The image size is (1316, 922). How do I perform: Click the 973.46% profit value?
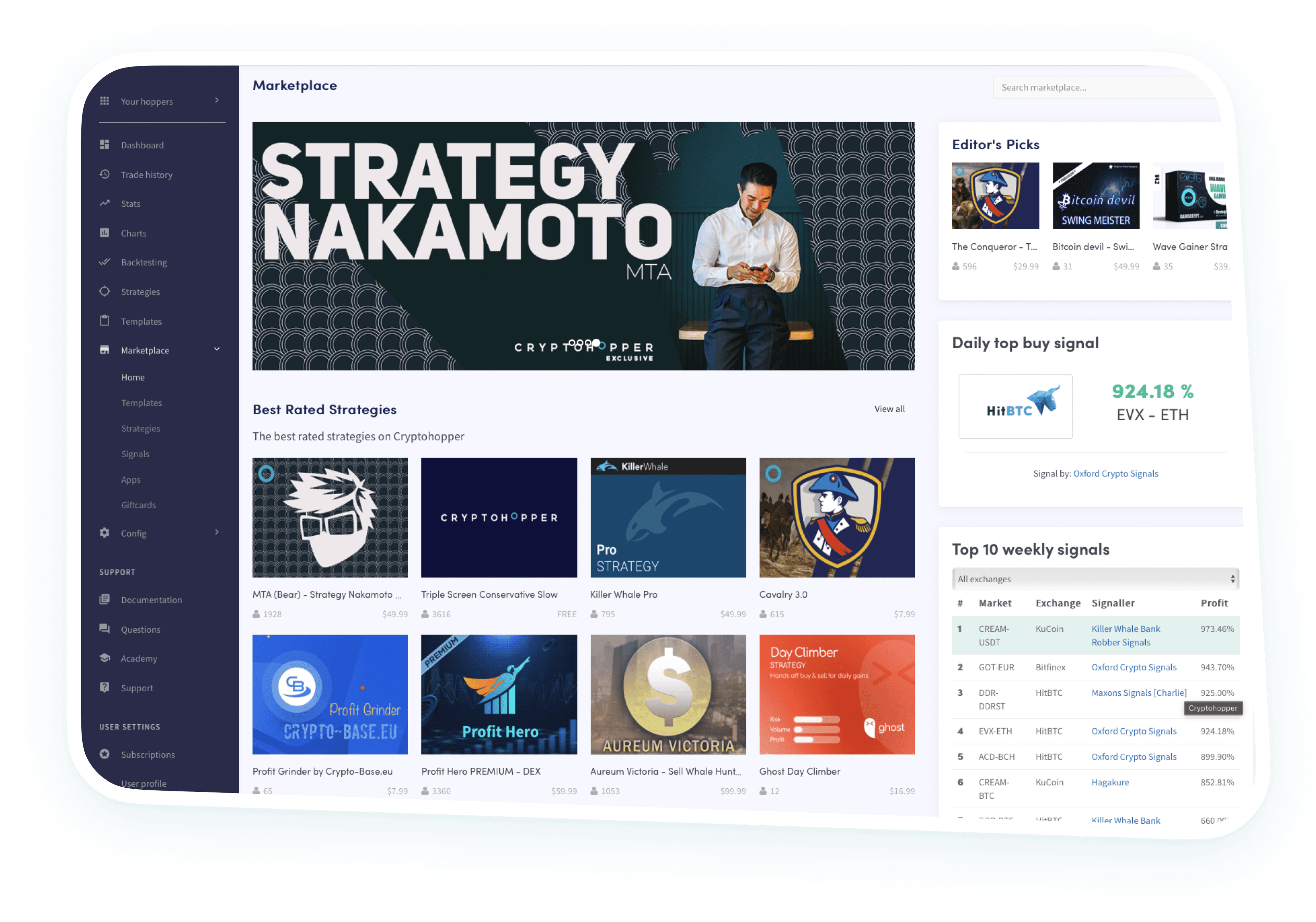point(1217,629)
